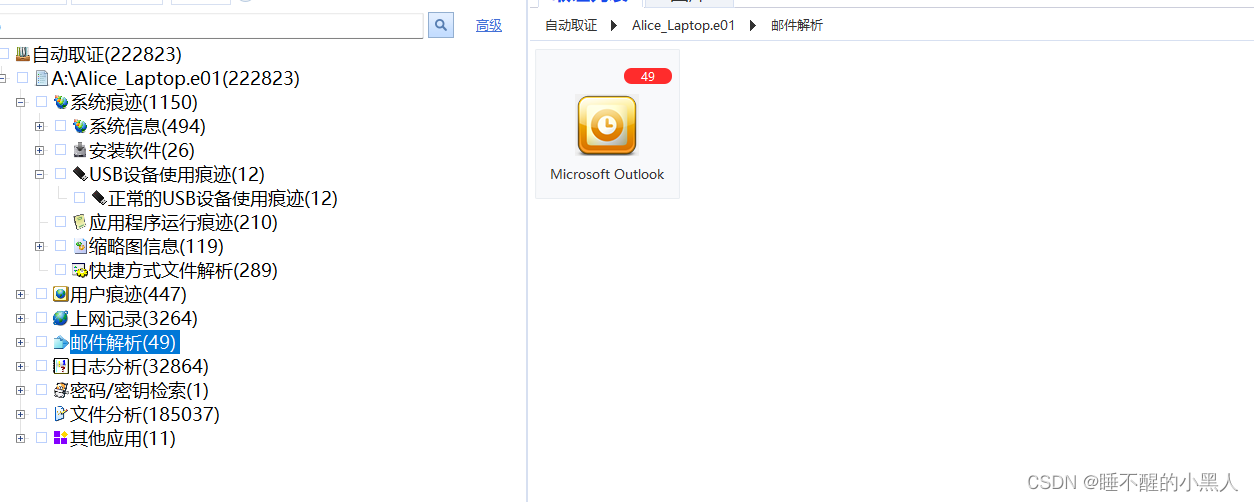Viewport: 1254px width, 502px height.
Task: Click the icon beside 自动取证(222823)
Action: coord(23,54)
